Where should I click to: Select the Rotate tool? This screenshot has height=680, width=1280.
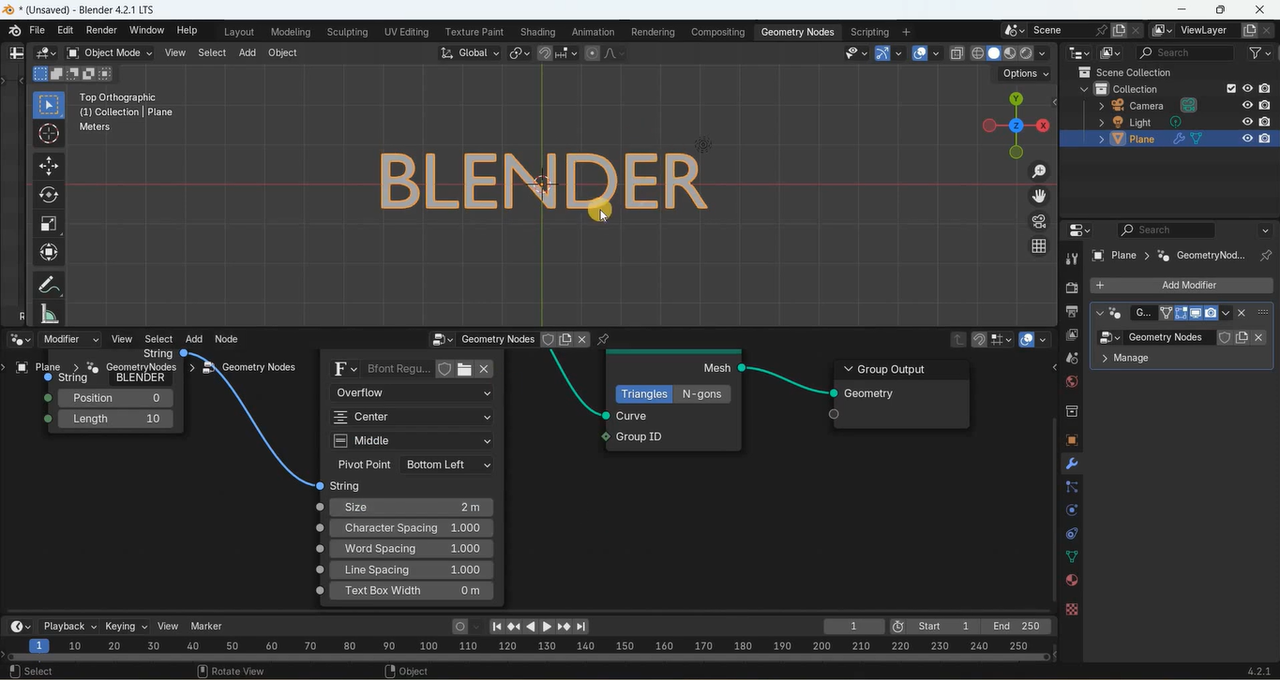click(x=48, y=194)
